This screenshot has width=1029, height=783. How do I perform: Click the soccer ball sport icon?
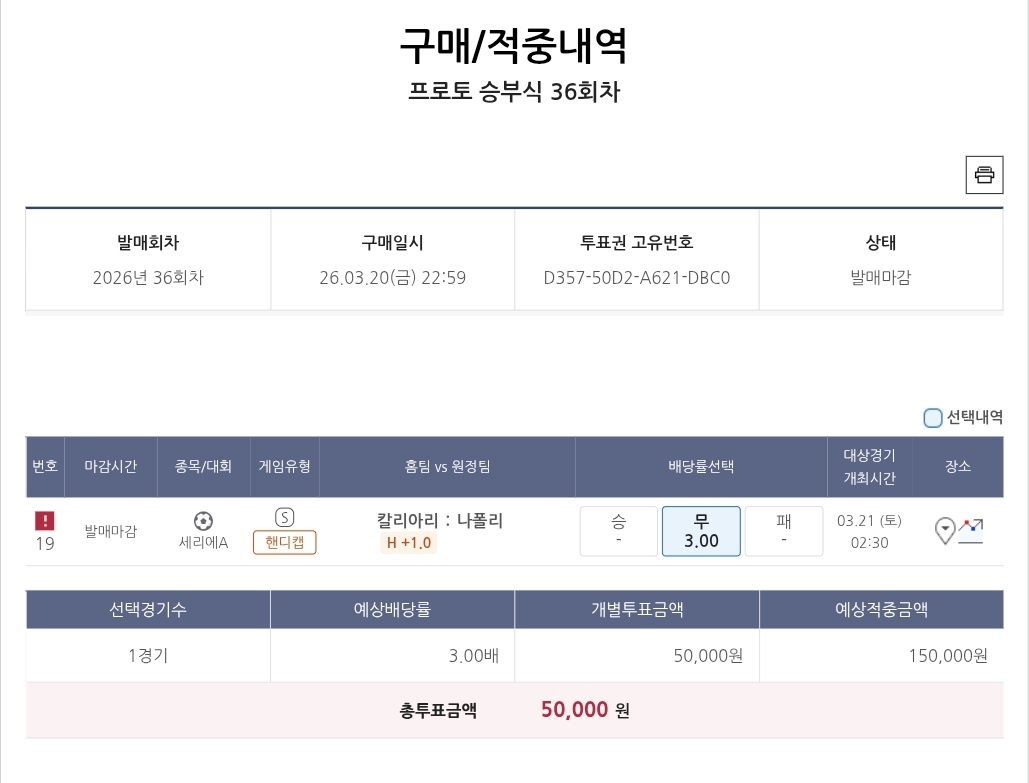pyautogui.click(x=203, y=521)
